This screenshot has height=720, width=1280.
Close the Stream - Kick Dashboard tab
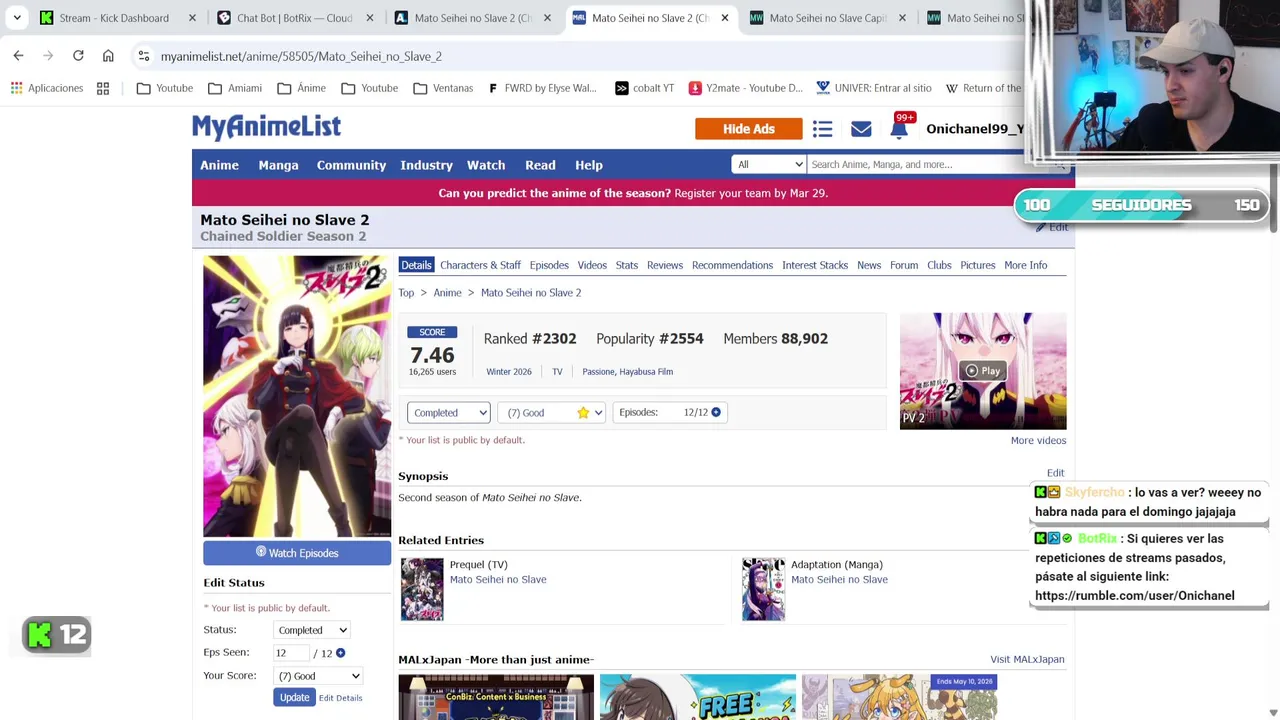(192, 18)
